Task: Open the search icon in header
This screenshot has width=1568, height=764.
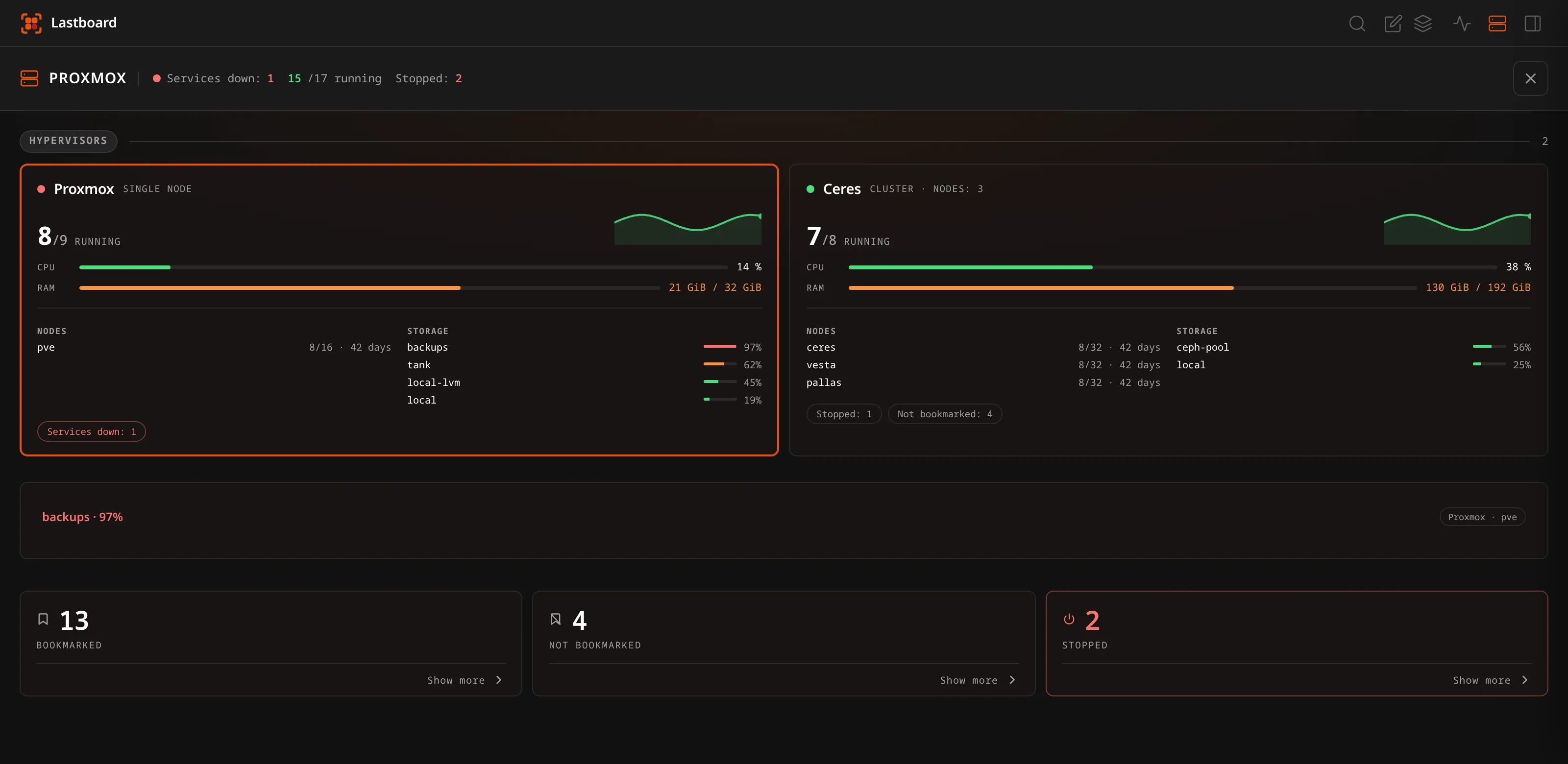Action: pos(1357,23)
